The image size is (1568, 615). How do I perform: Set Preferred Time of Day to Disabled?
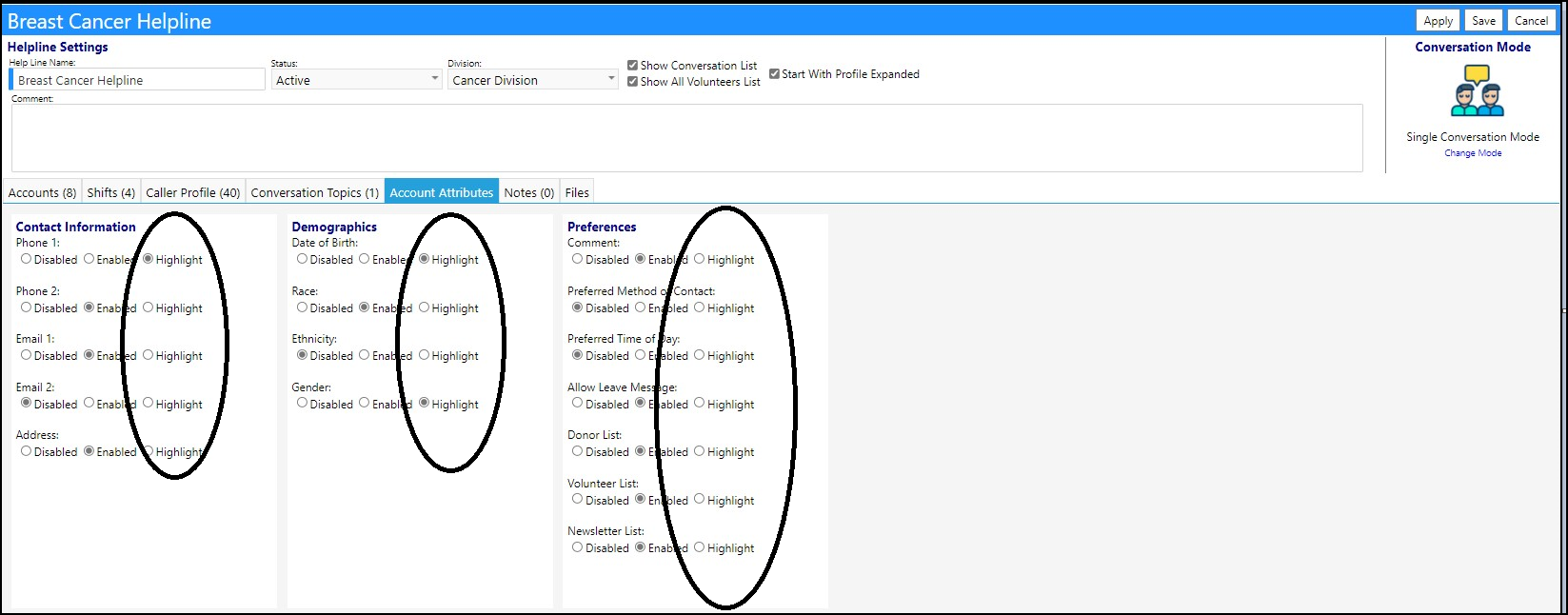point(577,355)
